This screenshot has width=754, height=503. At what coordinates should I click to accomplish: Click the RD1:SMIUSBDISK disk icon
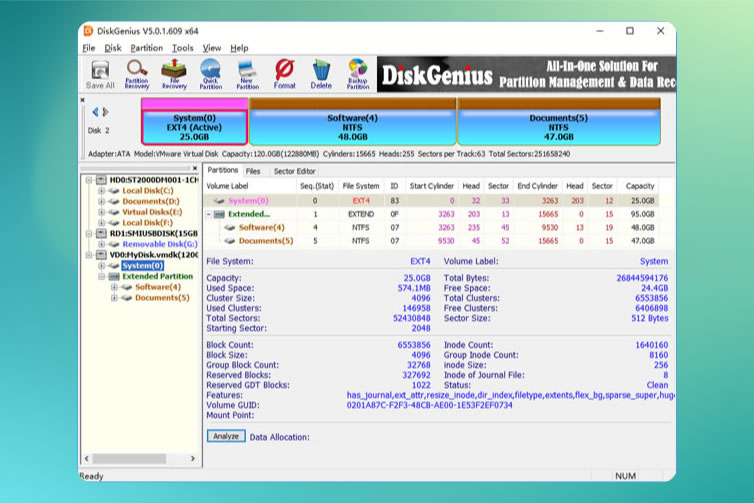click(x=101, y=233)
